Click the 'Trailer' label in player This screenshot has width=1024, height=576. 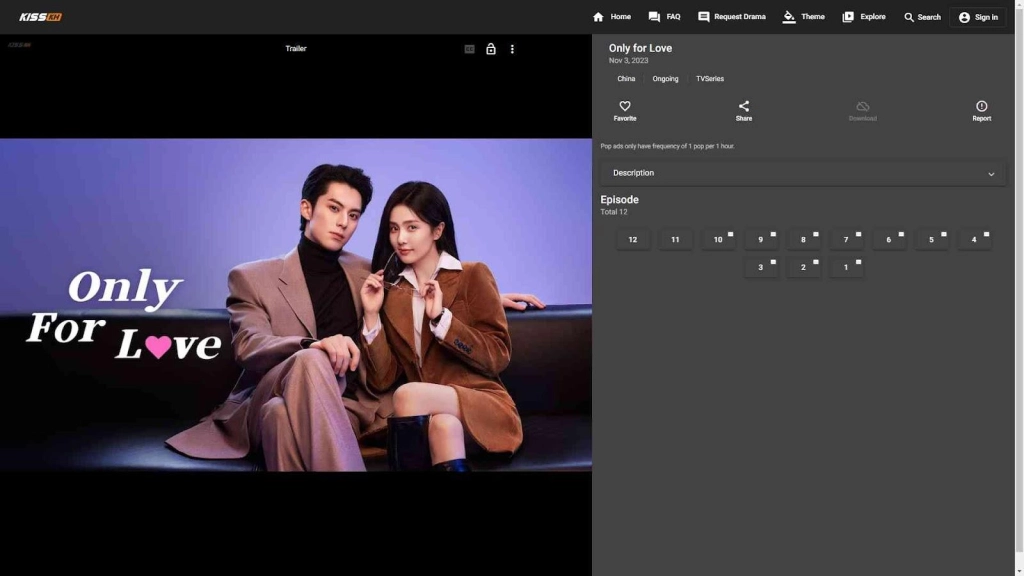tap(296, 48)
